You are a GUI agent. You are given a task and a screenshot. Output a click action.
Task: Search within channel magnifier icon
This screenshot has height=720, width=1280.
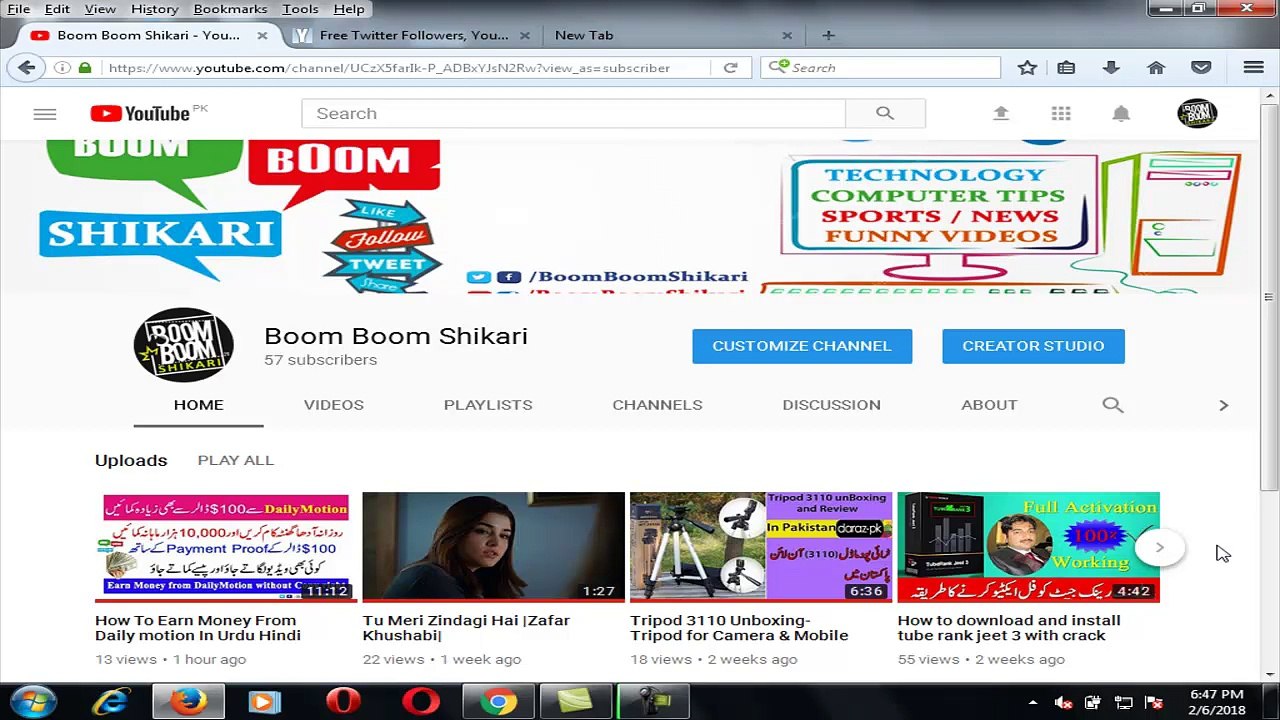1113,405
